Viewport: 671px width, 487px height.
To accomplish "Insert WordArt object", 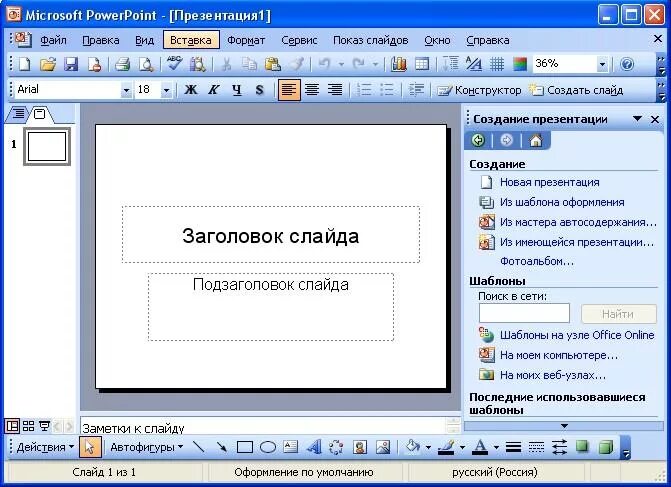I will click(x=314, y=447).
